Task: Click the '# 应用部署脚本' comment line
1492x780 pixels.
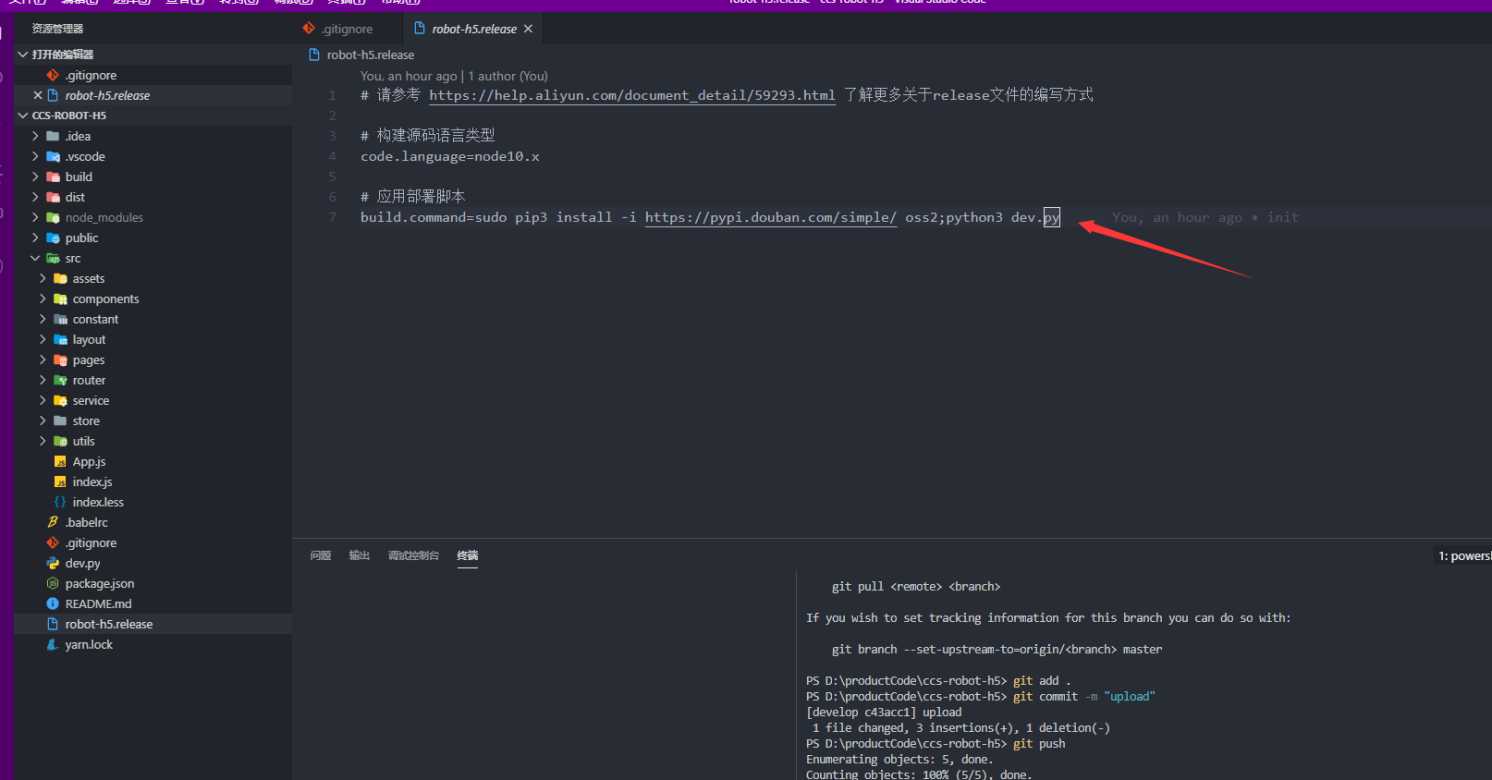Action: click(x=413, y=197)
